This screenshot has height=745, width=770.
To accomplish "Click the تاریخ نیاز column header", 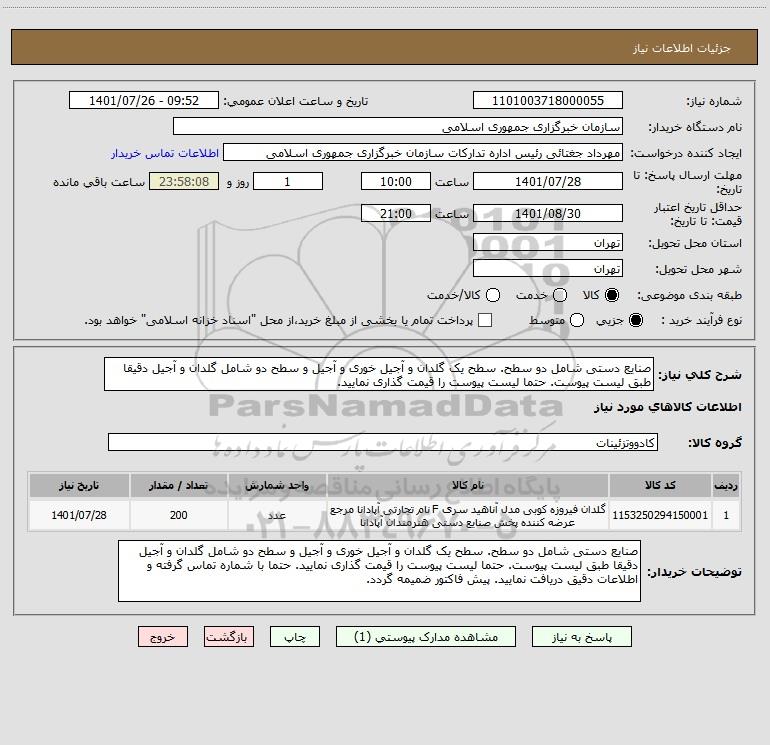I will click(x=79, y=485).
